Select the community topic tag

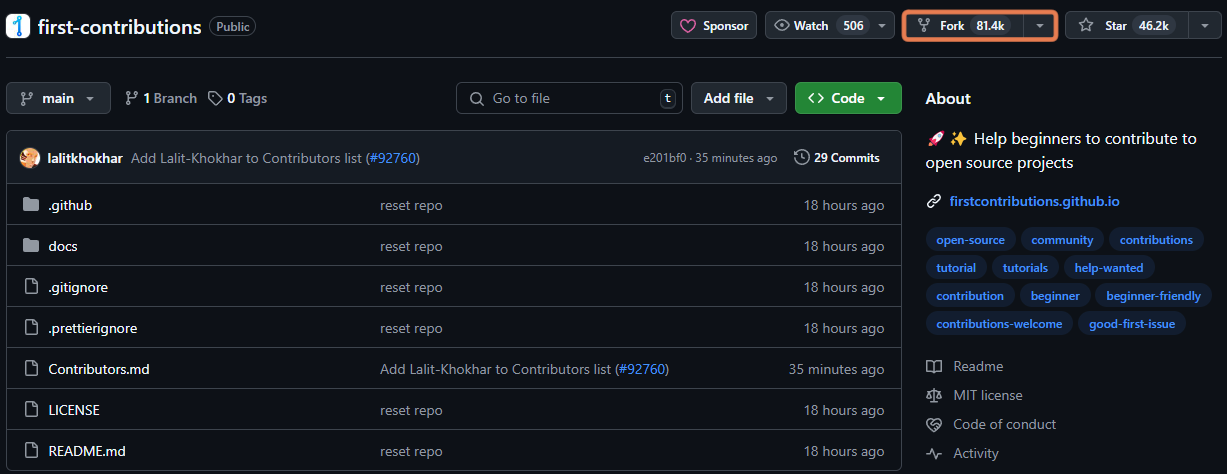click(x=1062, y=240)
